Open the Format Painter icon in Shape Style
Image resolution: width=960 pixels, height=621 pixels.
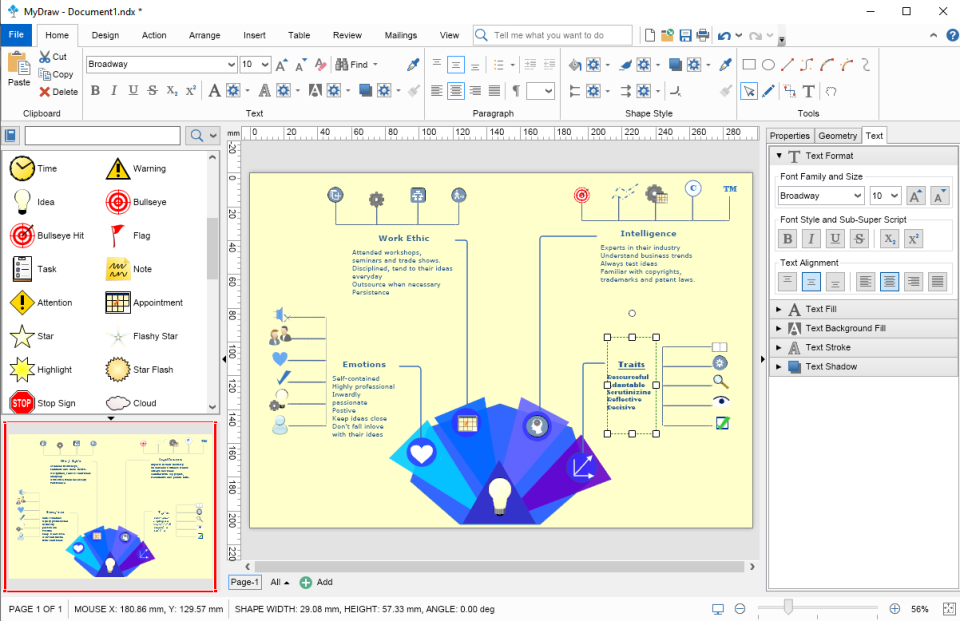point(727,90)
